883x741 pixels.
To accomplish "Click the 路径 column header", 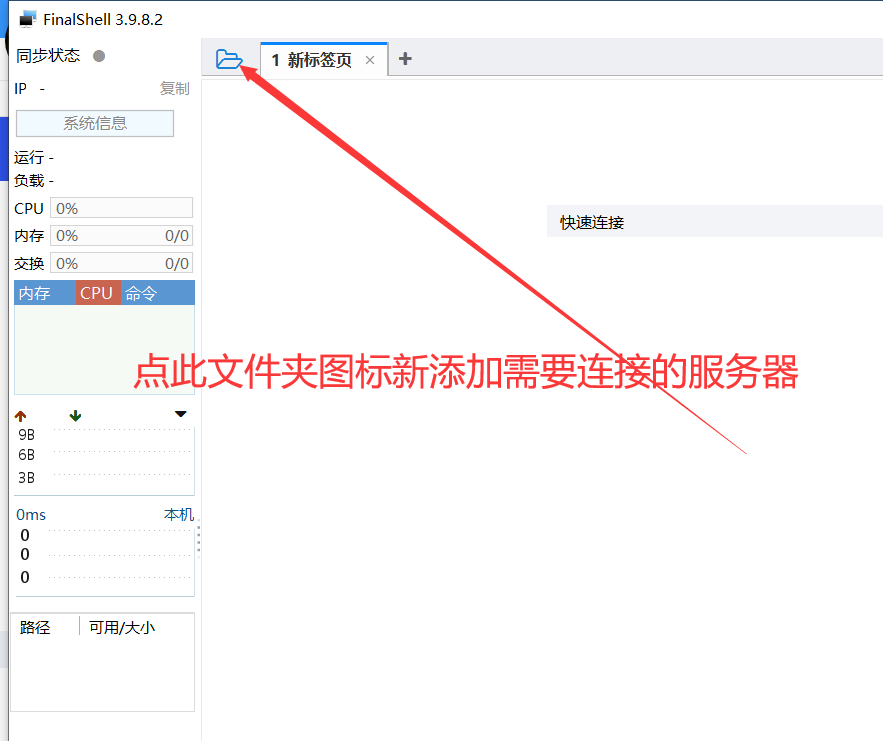I will [35, 627].
